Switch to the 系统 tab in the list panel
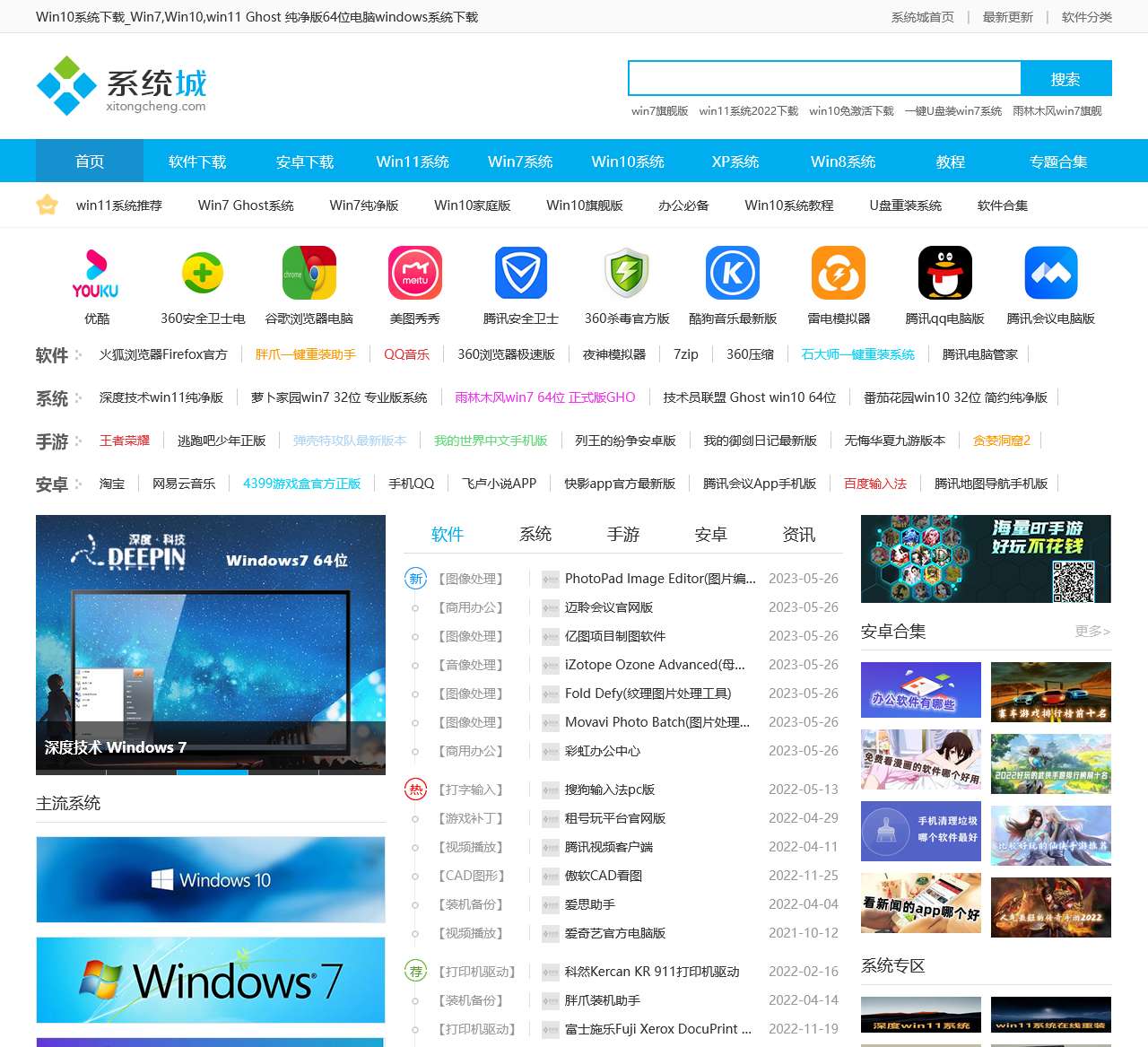Image resolution: width=1148 pixels, height=1047 pixels. click(x=535, y=535)
